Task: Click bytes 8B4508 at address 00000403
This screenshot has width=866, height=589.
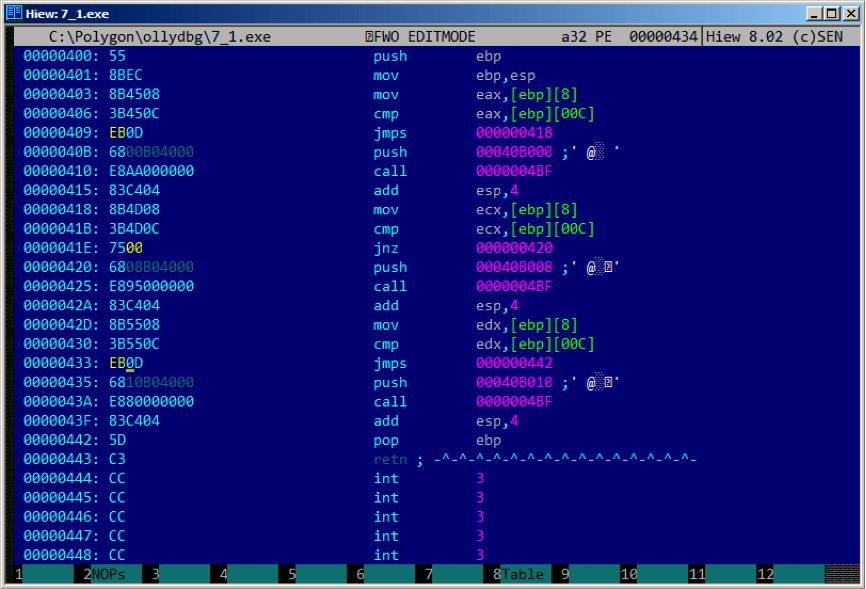Action: click(134, 94)
